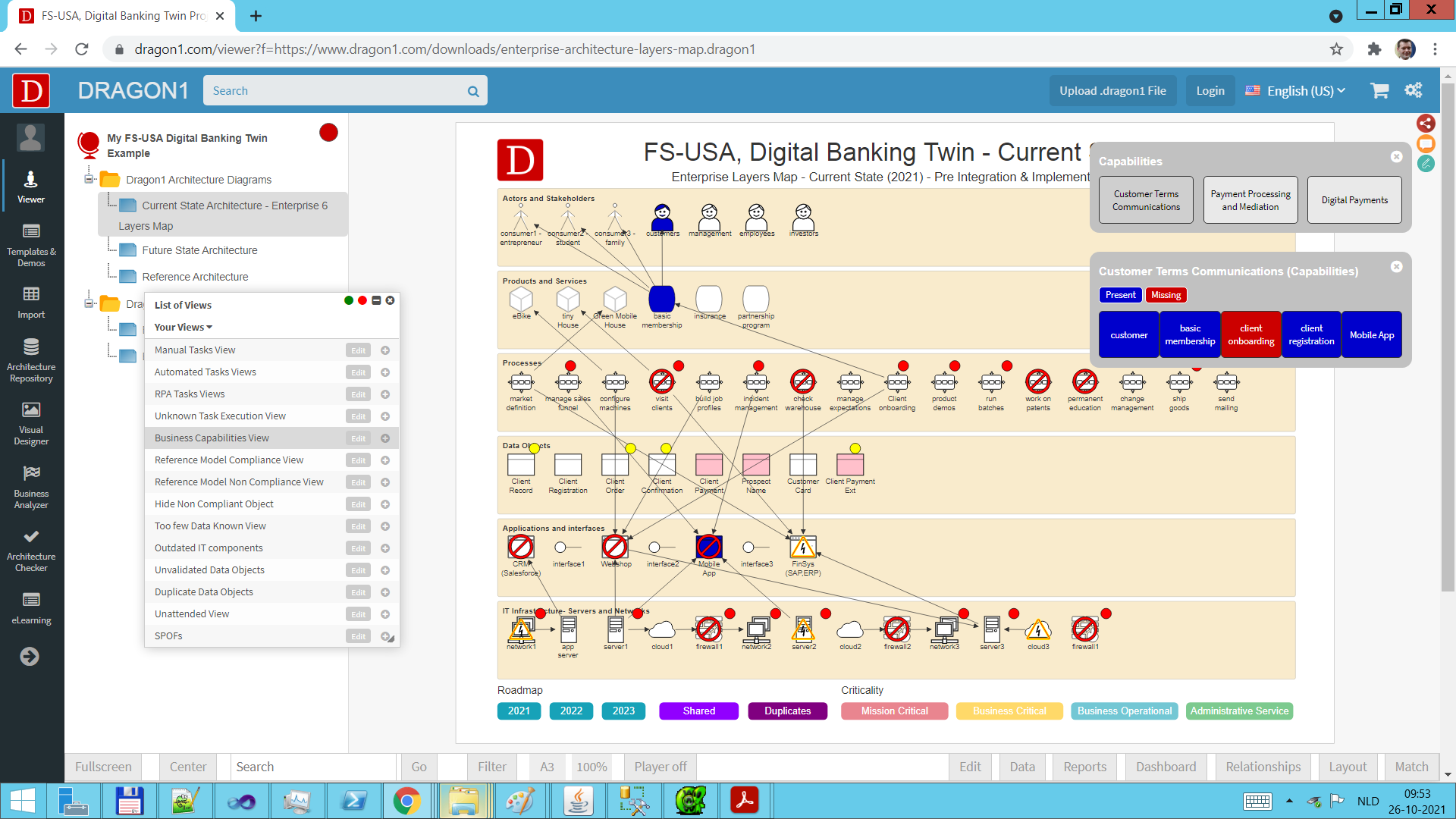This screenshot has width=1456, height=819.
Task: Click the sidebar expand arrow icon
Action: (30, 656)
